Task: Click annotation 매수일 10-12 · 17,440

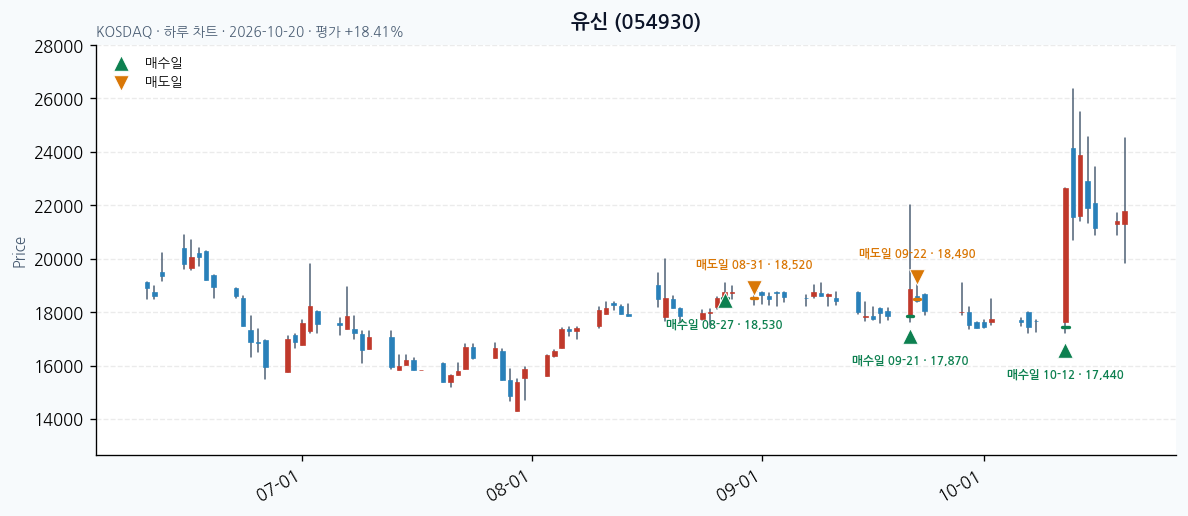Action: click(1065, 374)
